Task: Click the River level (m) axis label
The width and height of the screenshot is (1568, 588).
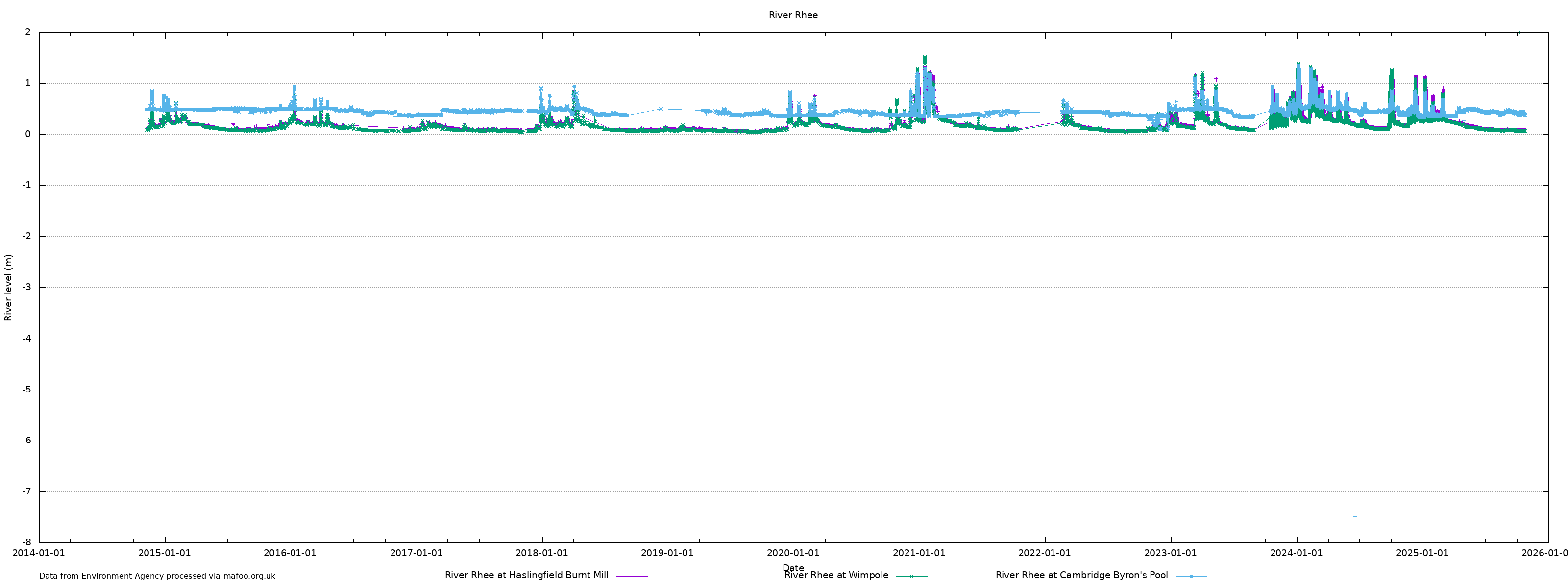Action: (x=8, y=287)
